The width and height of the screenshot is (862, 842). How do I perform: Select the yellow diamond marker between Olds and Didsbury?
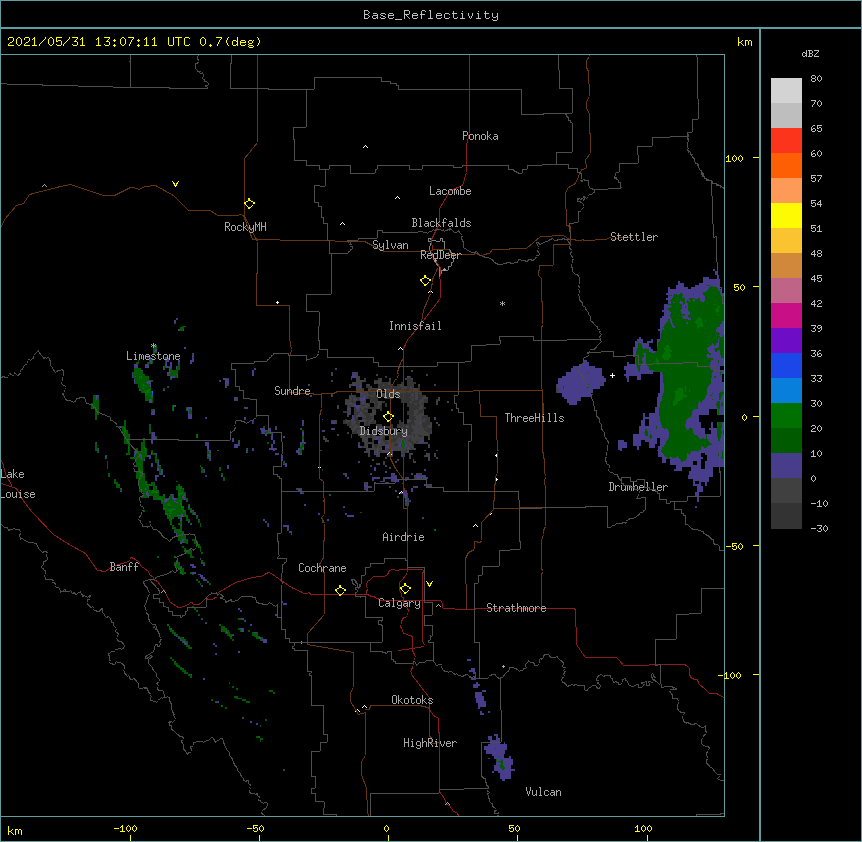[388, 417]
